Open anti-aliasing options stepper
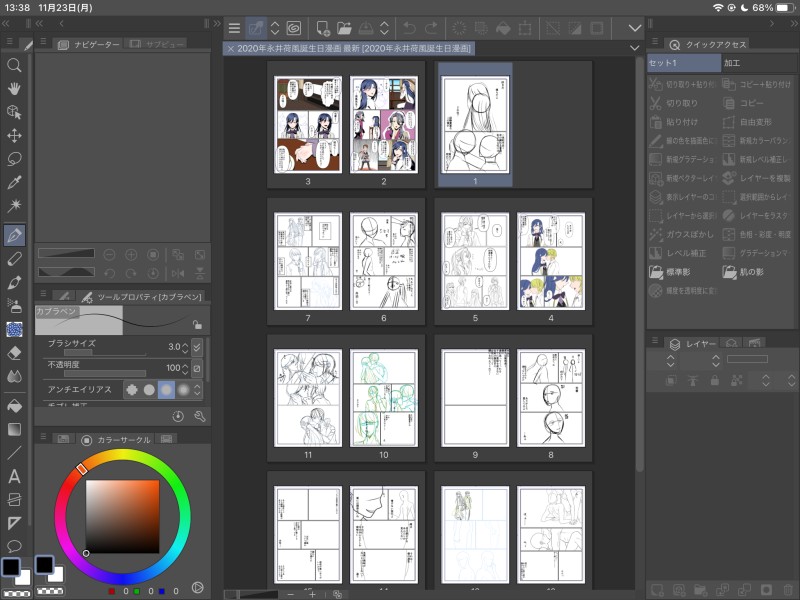This screenshot has width=800, height=600. coord(197,390)
